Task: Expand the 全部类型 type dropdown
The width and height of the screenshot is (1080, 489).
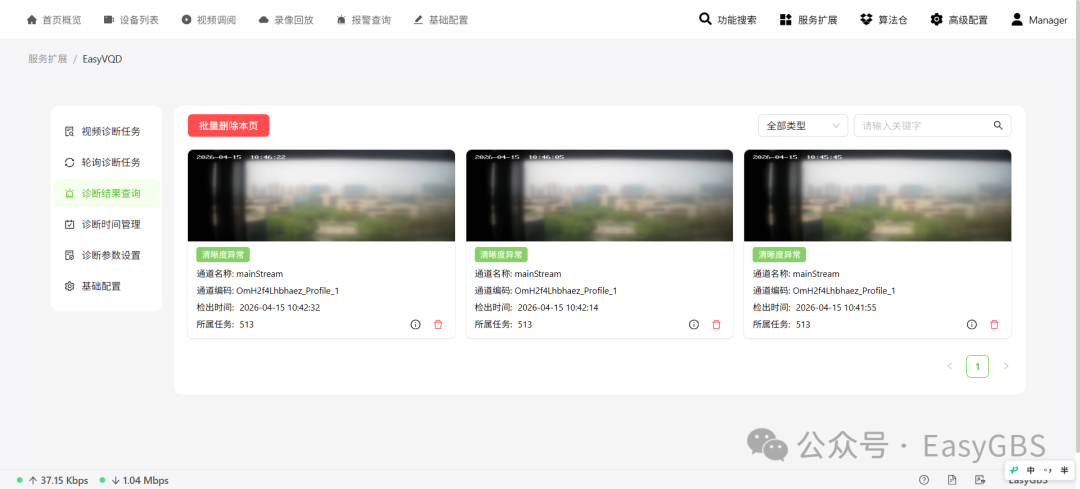Action: 803,125
